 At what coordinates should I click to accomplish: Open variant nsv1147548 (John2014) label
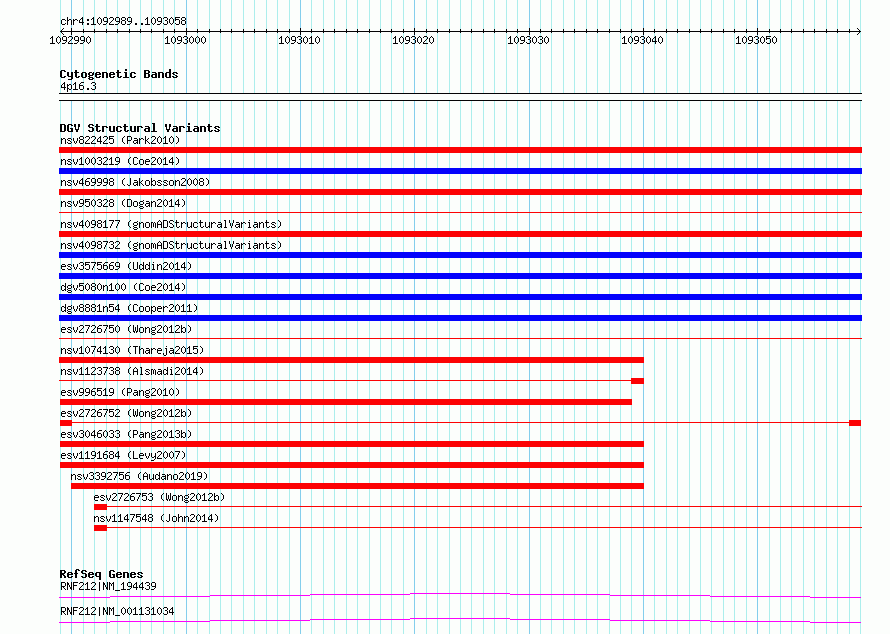pos(156,518)
